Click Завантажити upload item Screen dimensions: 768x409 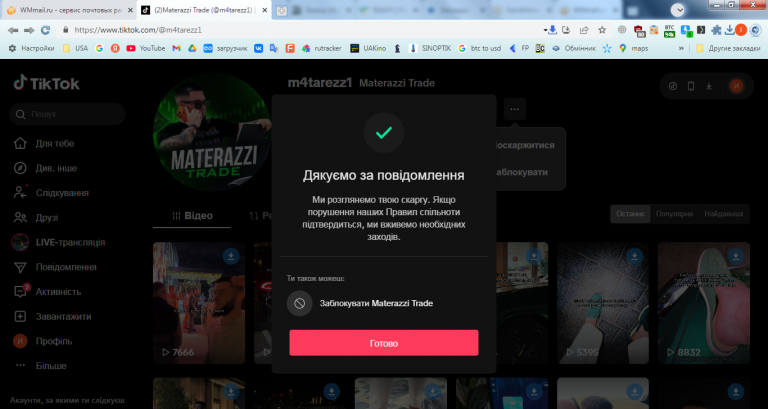[52, 316]
